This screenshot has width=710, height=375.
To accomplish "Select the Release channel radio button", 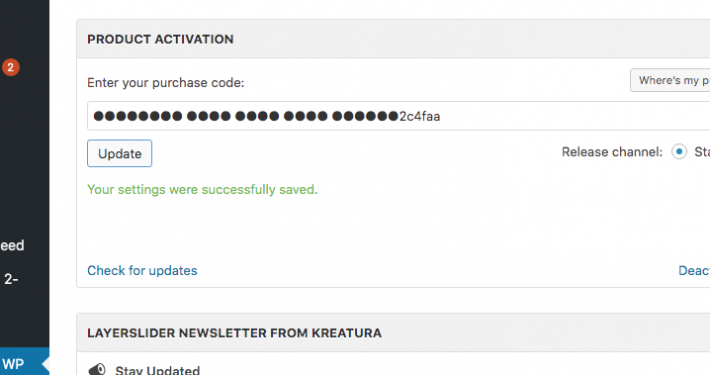I will point(679,152).
